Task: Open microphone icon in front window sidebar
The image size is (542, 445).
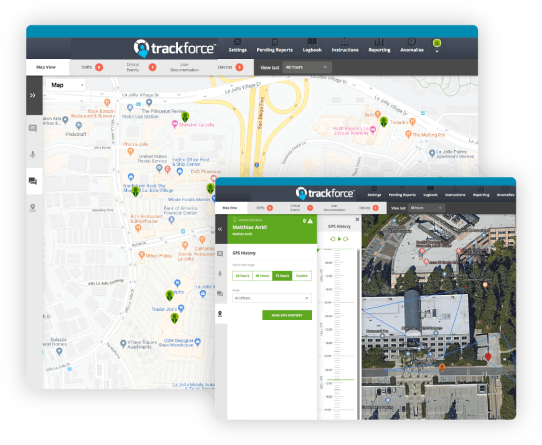Action: (220, 274)
